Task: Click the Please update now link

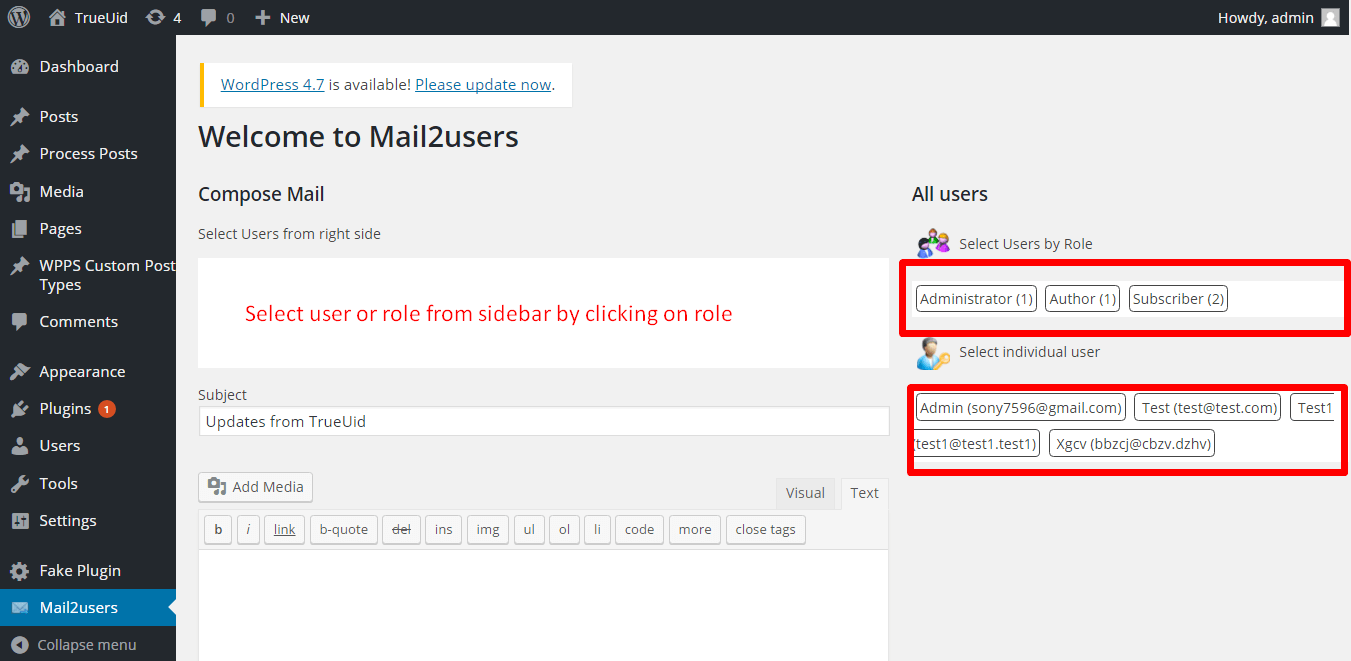Action: (x=483, y=85)
